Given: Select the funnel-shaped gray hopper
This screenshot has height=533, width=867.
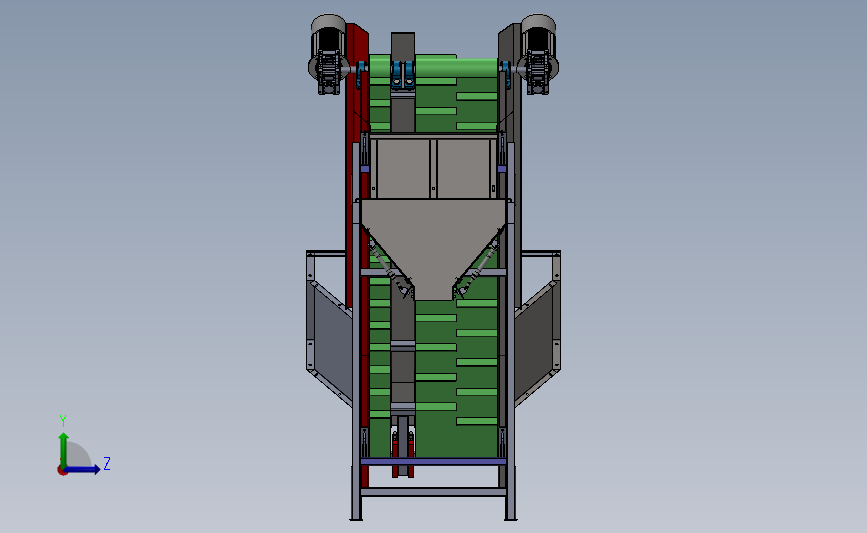Looking at the screenshot, I should point(434,249).
